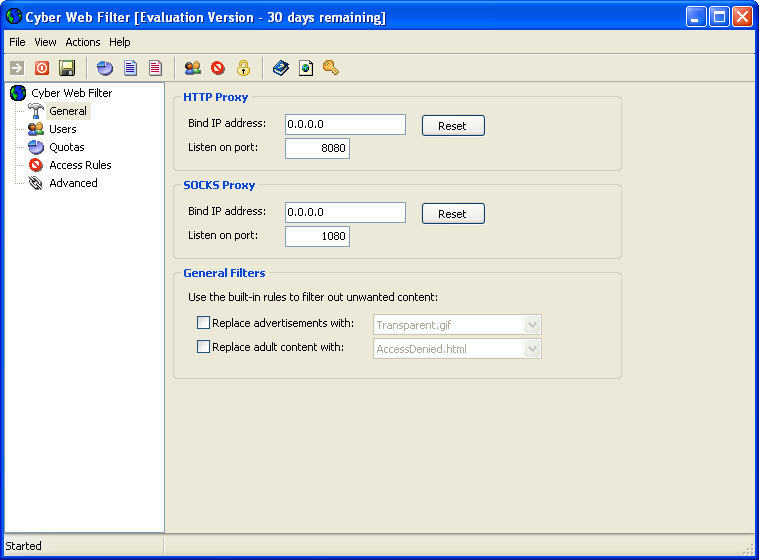The image size is (759, 560).
Task: Click the gray arrow start toolbar icon
Action: coord(17,68)
